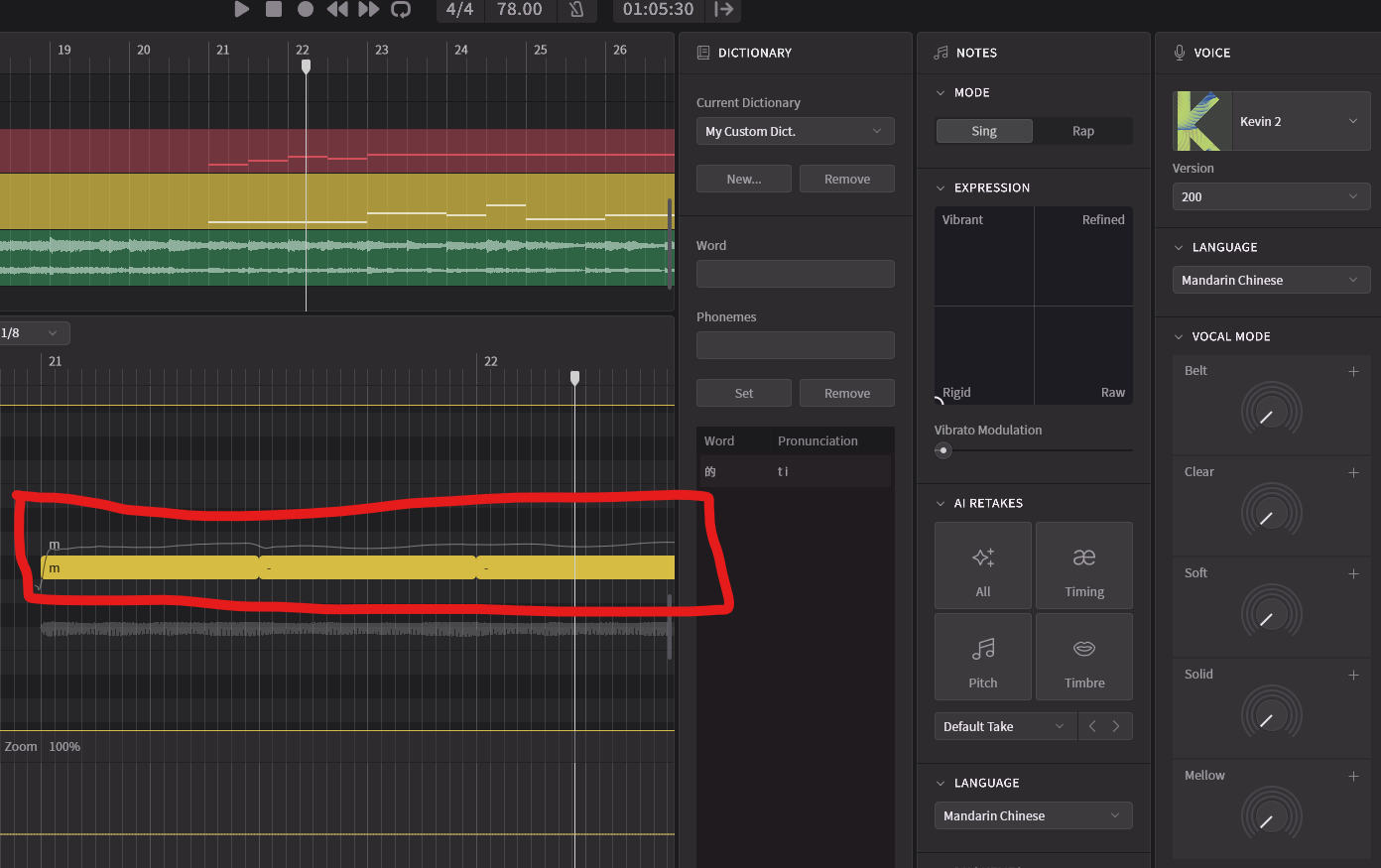Select the Sing mode
This screenshot has width=1381, height=868.
tap(984, 131)
